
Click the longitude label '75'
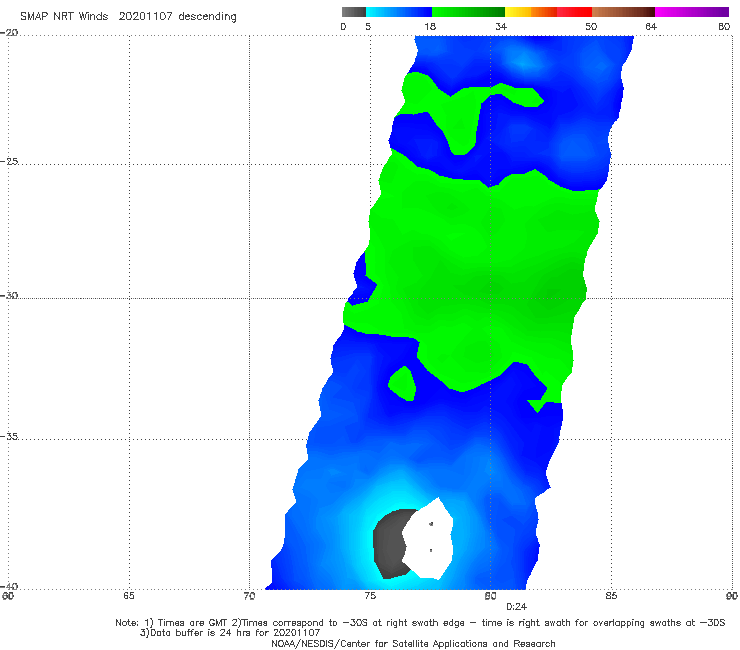tap(370, 596)
